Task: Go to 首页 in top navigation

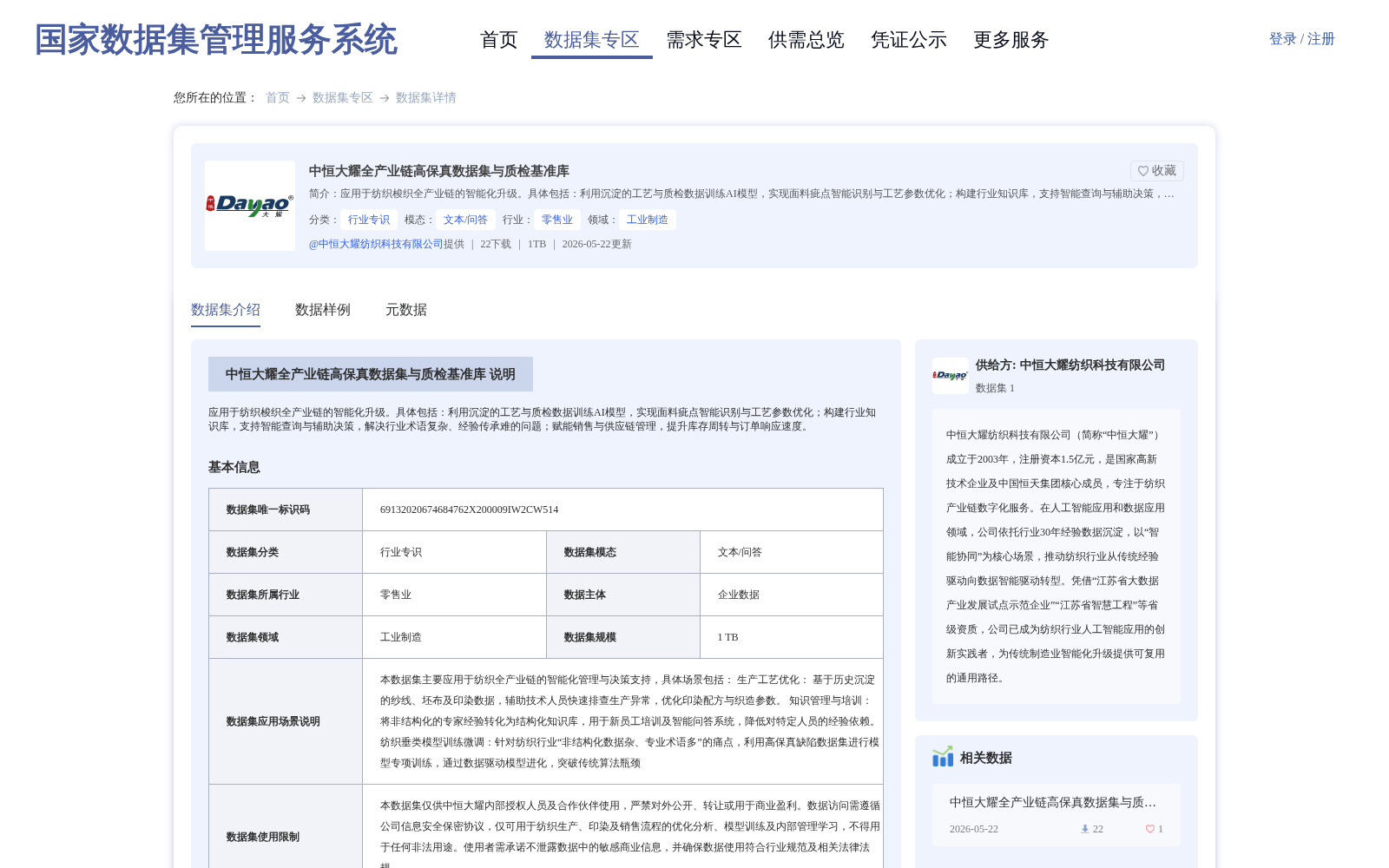Action: (499, 40)
